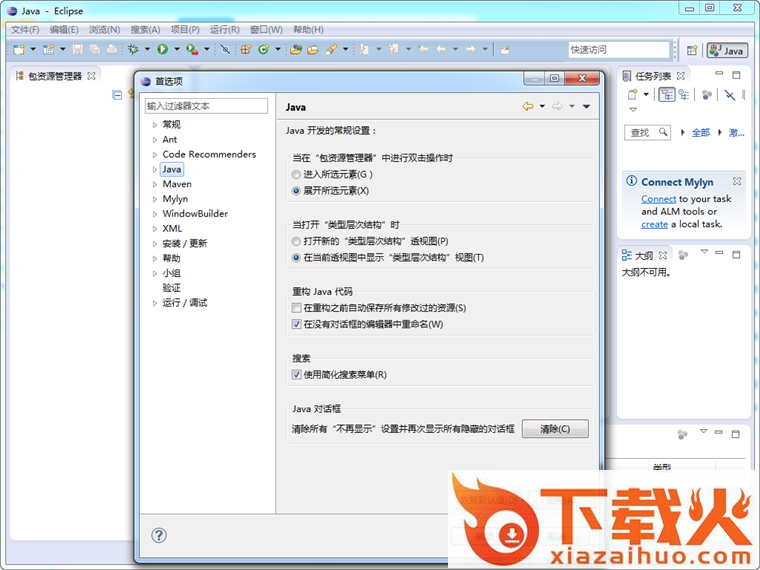760x570 pixels.
Task: Click the help question mark icon in preferences
Action: [159, 535]
